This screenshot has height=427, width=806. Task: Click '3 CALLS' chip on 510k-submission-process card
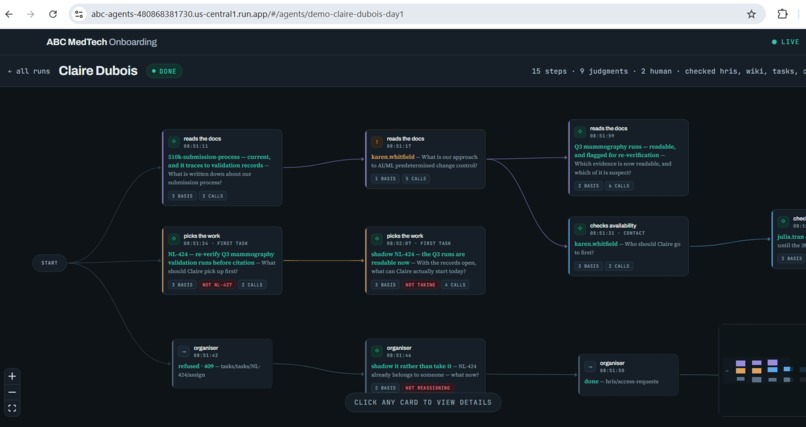(212, 196)
